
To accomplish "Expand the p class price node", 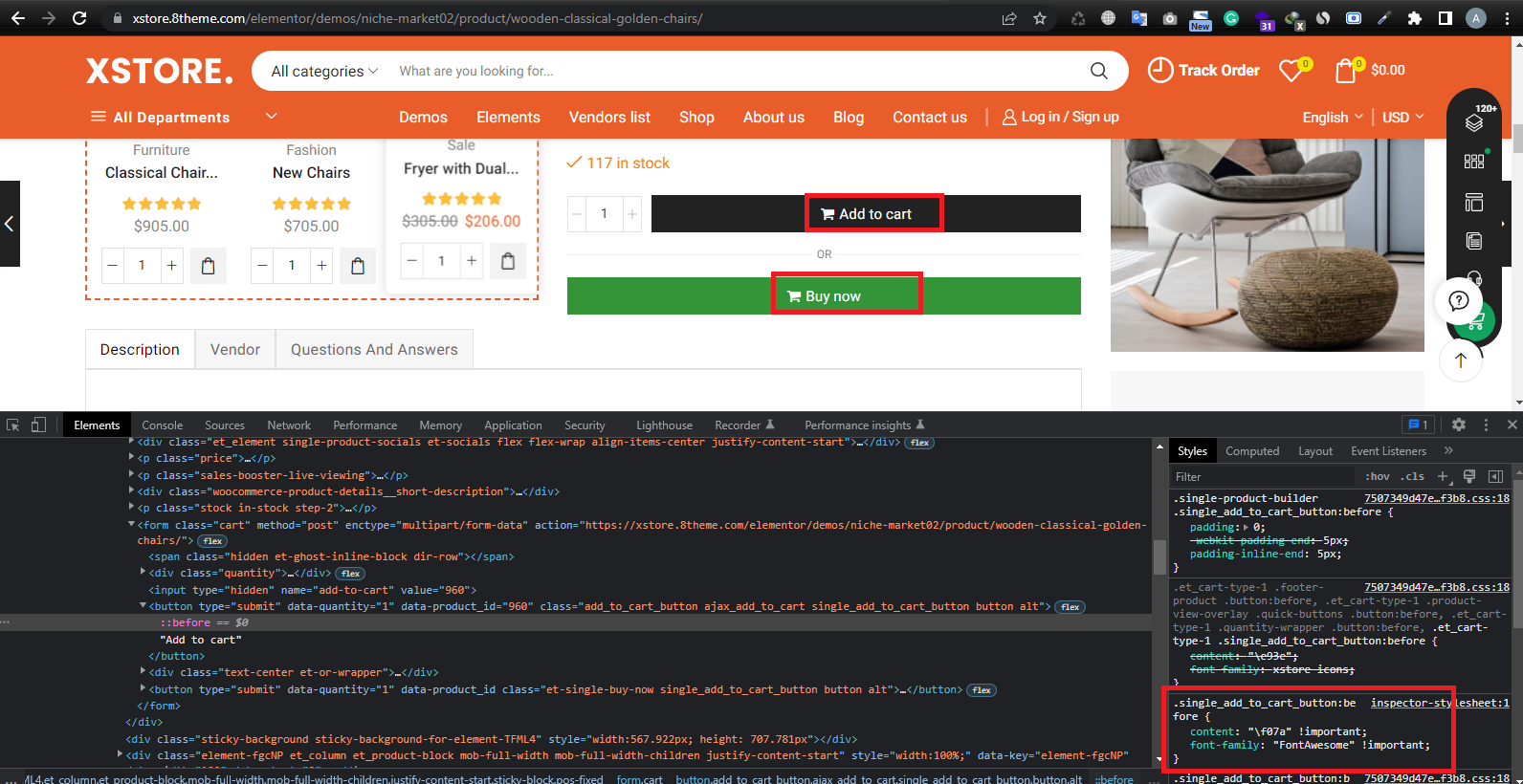I will coord(132,458).
